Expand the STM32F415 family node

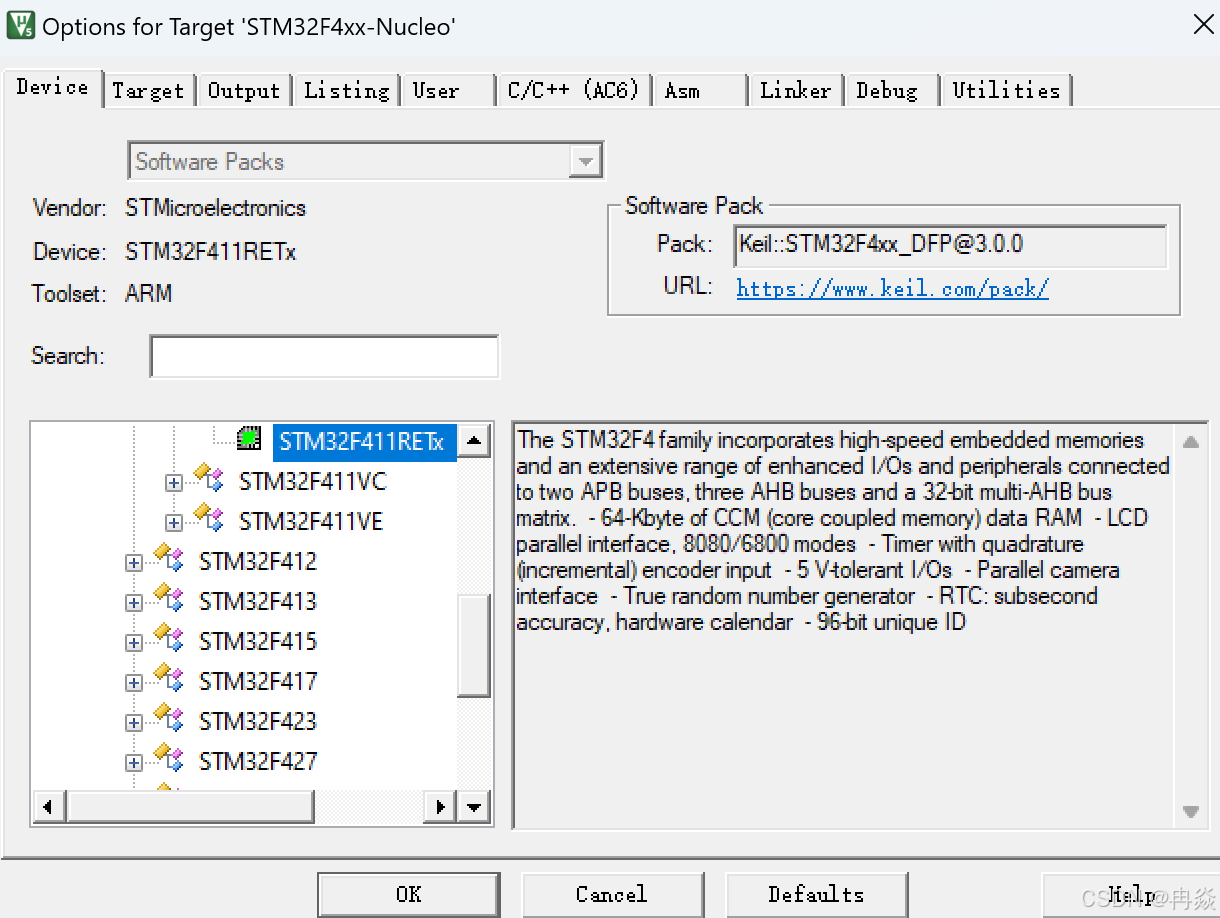pos(134,643)
